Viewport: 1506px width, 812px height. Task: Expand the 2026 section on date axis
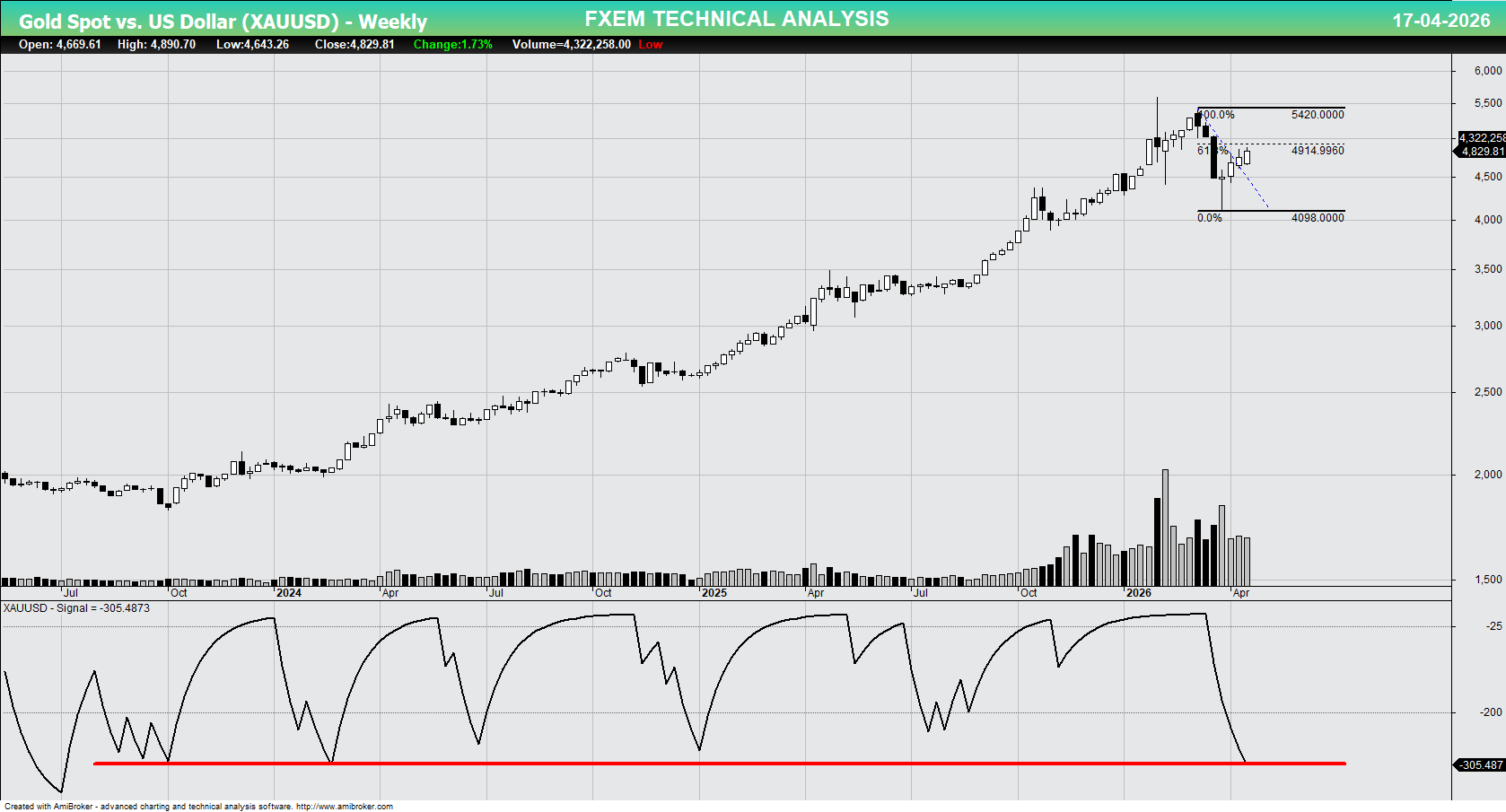pos(1141,593)
